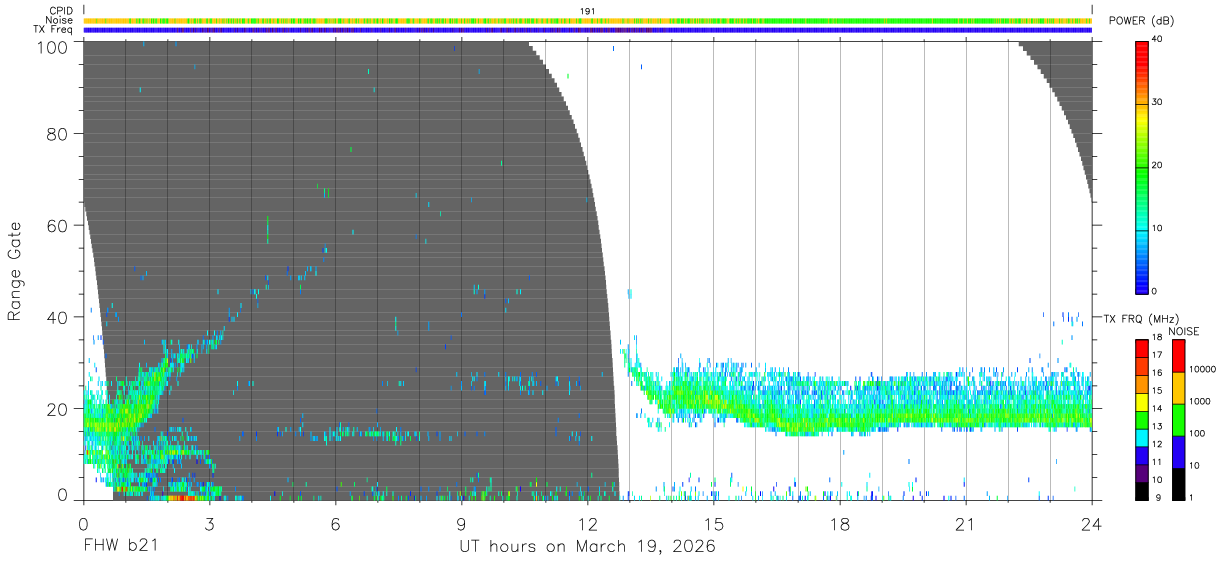Image resolution: width=1228 pixels, height=567 pixels.
Task: Click range gate tick label 60
Action: click(58, 225)
